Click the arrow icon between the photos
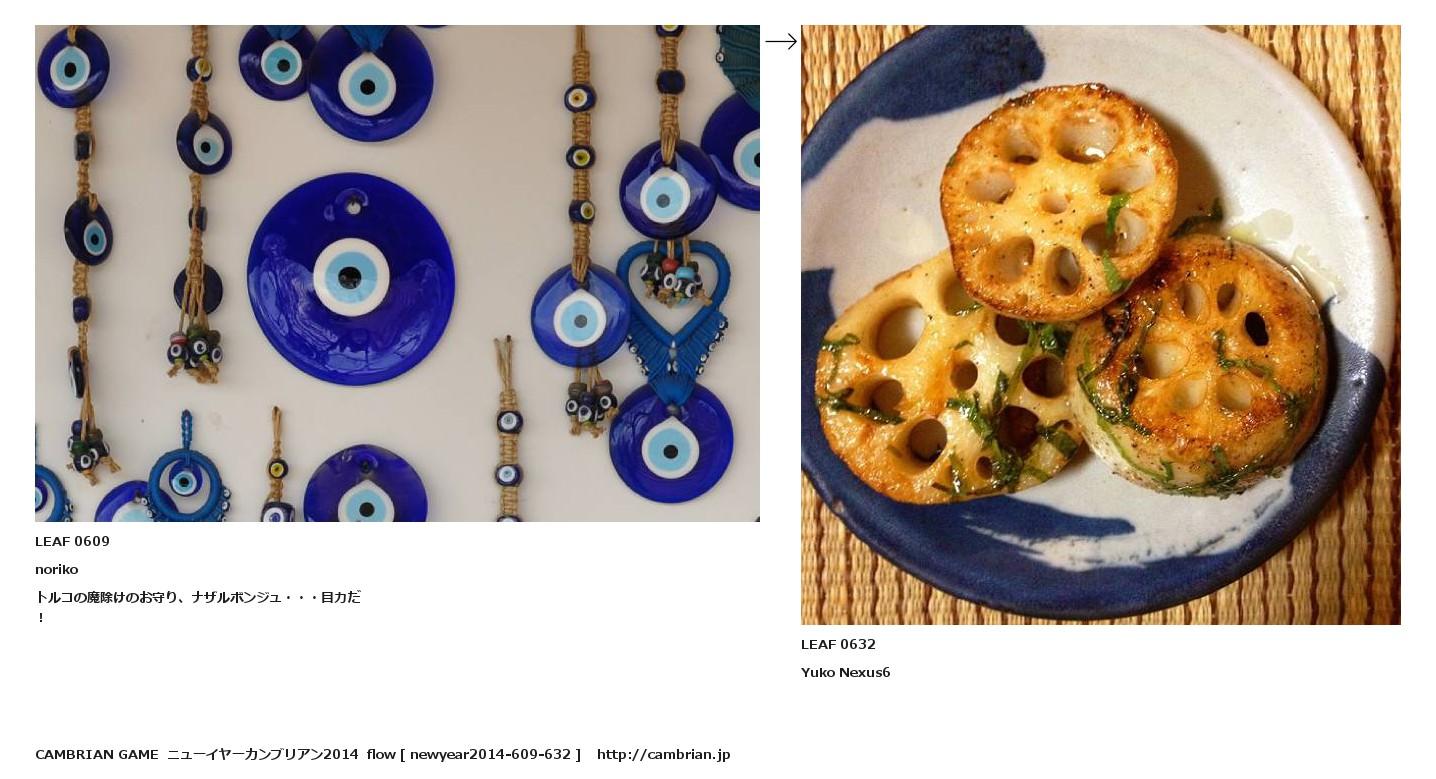 point(781,41)
